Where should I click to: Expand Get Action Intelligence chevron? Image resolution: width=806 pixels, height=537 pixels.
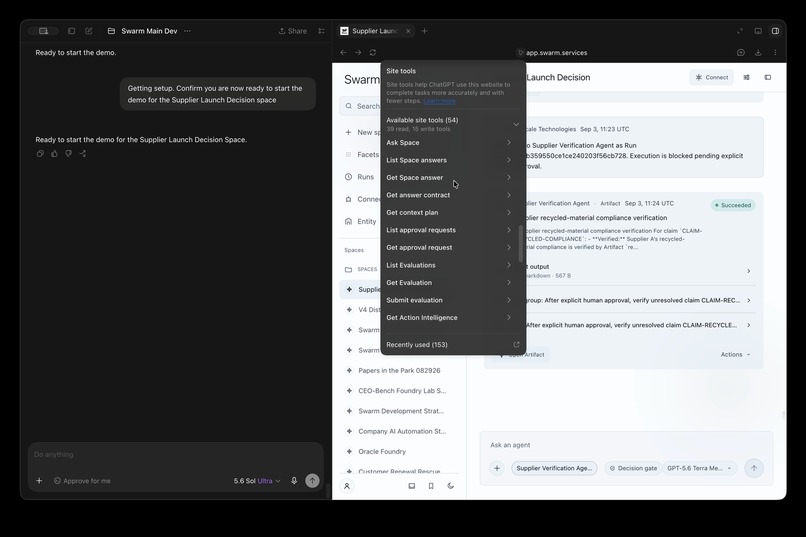[x=509, y=318]
